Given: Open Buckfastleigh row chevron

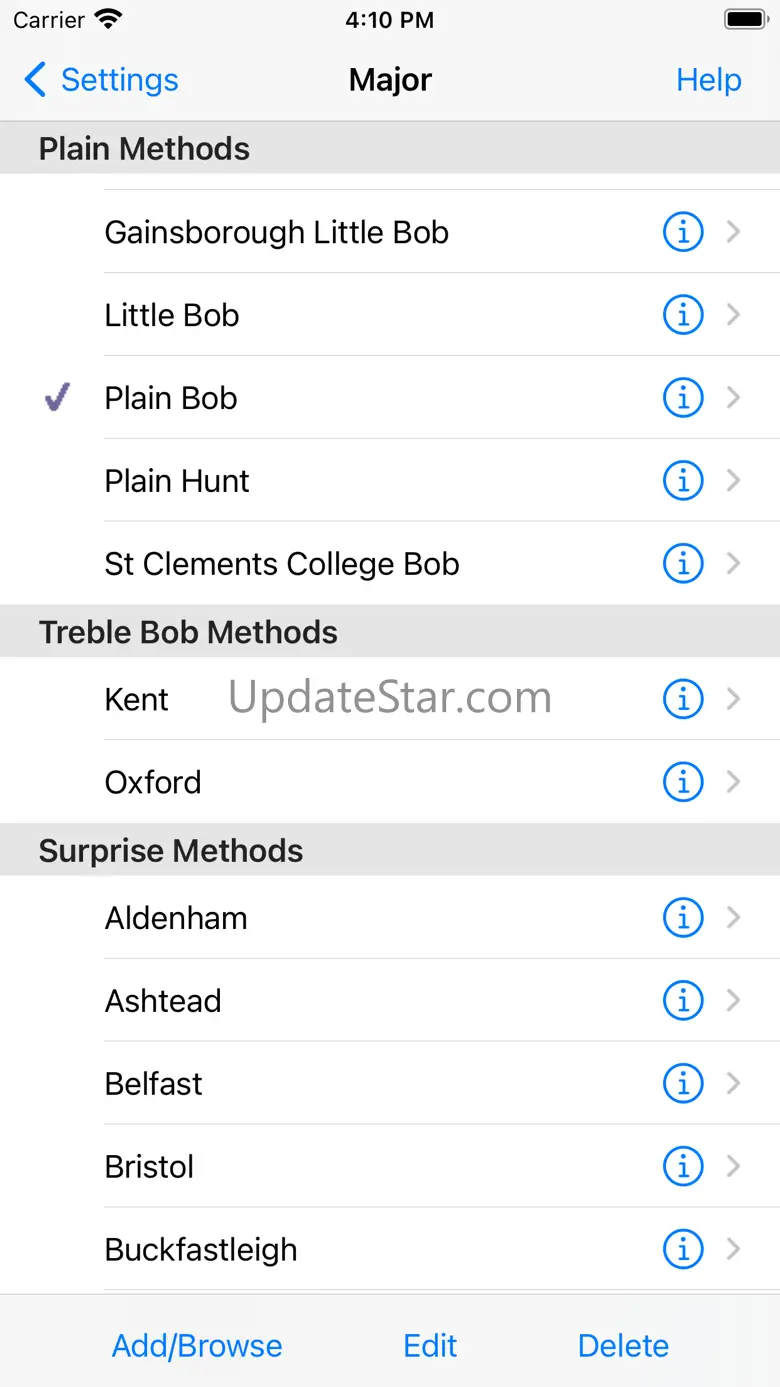Looking at the screenshot, I should (734, 1249).
